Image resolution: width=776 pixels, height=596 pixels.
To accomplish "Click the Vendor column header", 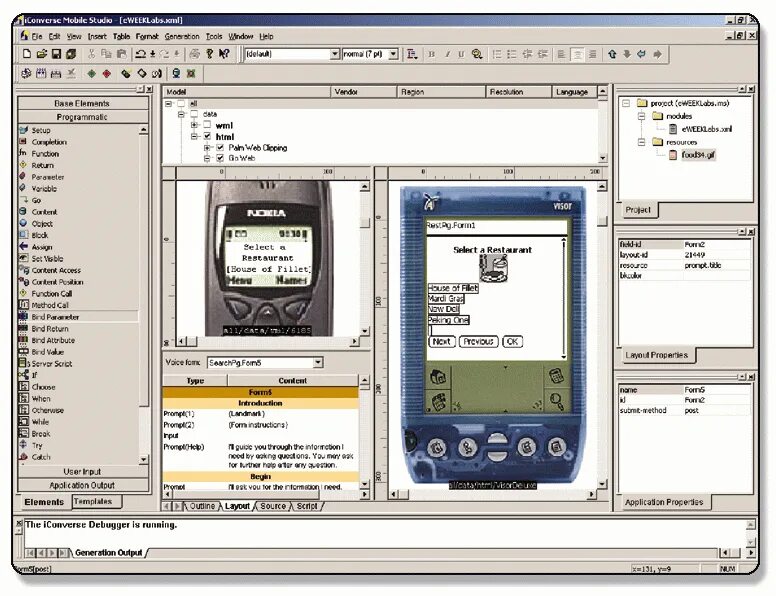I will [x=364, y=92].
